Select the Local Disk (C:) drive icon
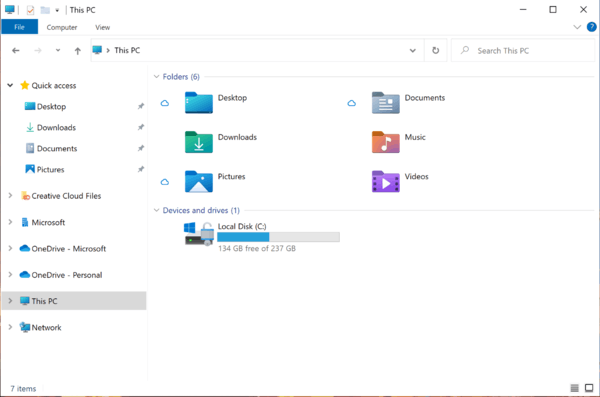 pos(199,234)
